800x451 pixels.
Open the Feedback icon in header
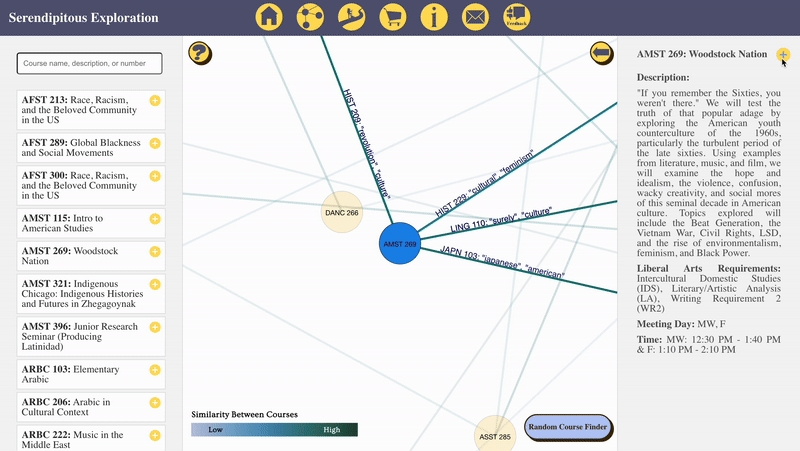pyautogui.click(x=517, y=17)
